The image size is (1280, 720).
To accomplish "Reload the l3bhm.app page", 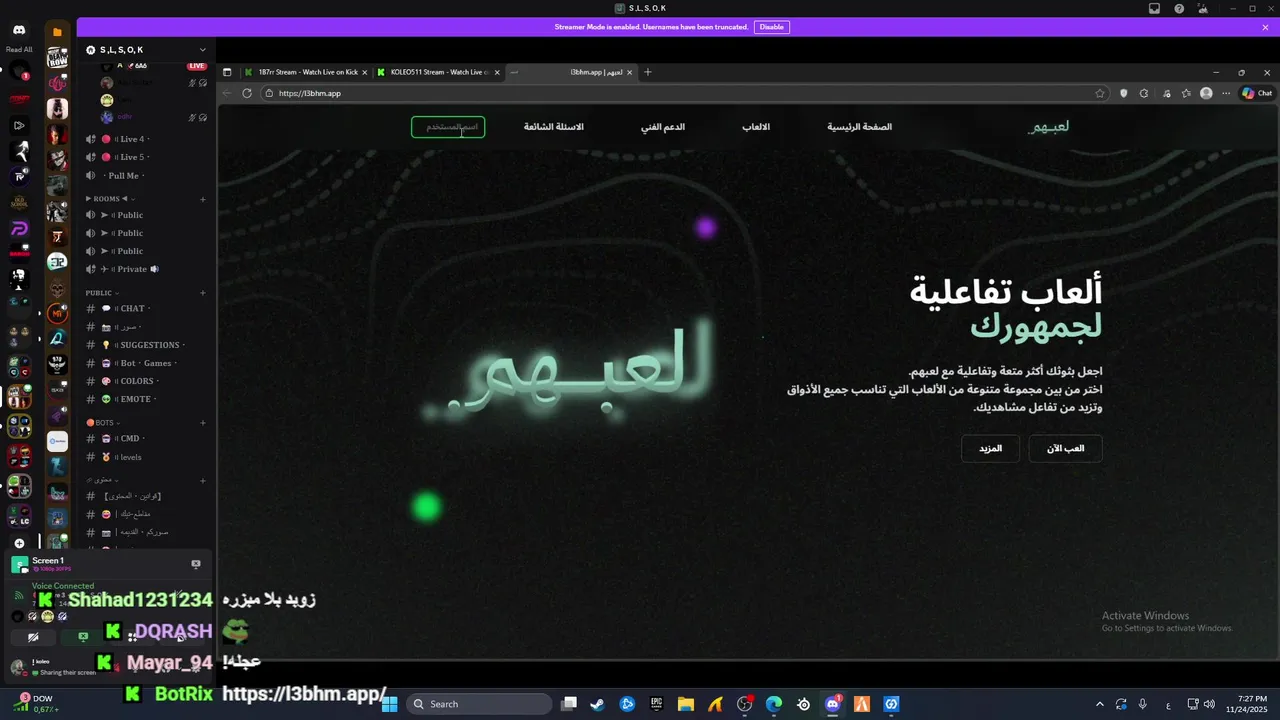I will point(247,93).
